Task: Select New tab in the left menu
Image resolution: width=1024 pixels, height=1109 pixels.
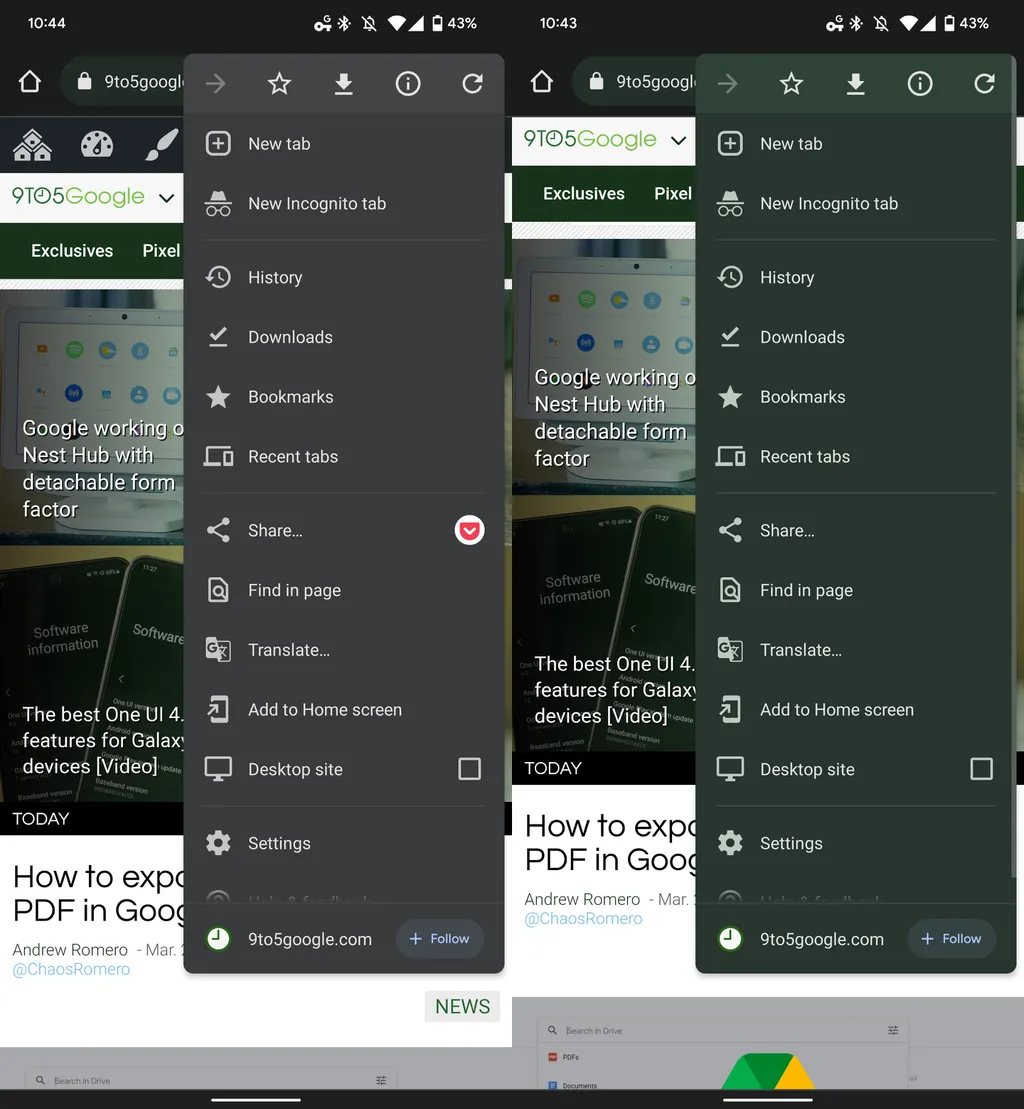Action: 344,144
